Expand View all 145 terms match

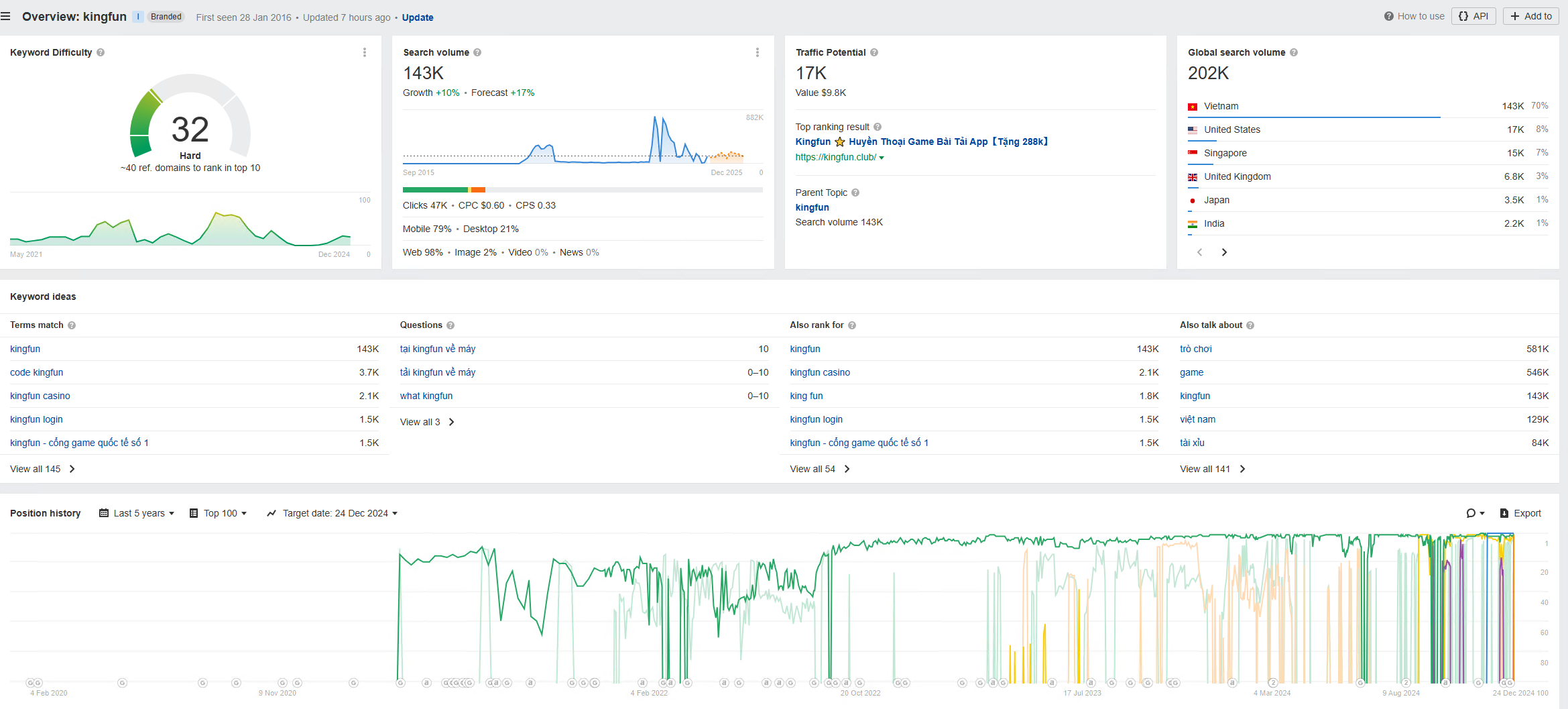(x=42, y=469)
